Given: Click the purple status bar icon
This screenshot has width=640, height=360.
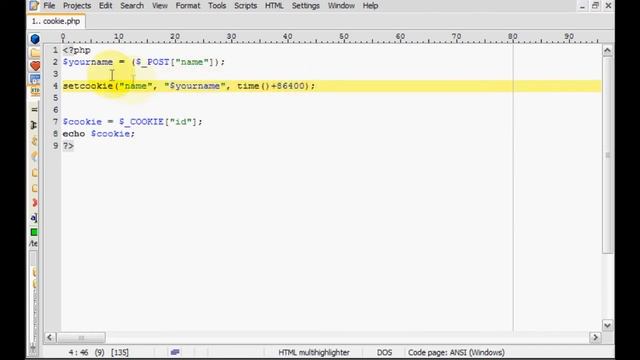Looking at the screenshot, I should coord(175,352).
